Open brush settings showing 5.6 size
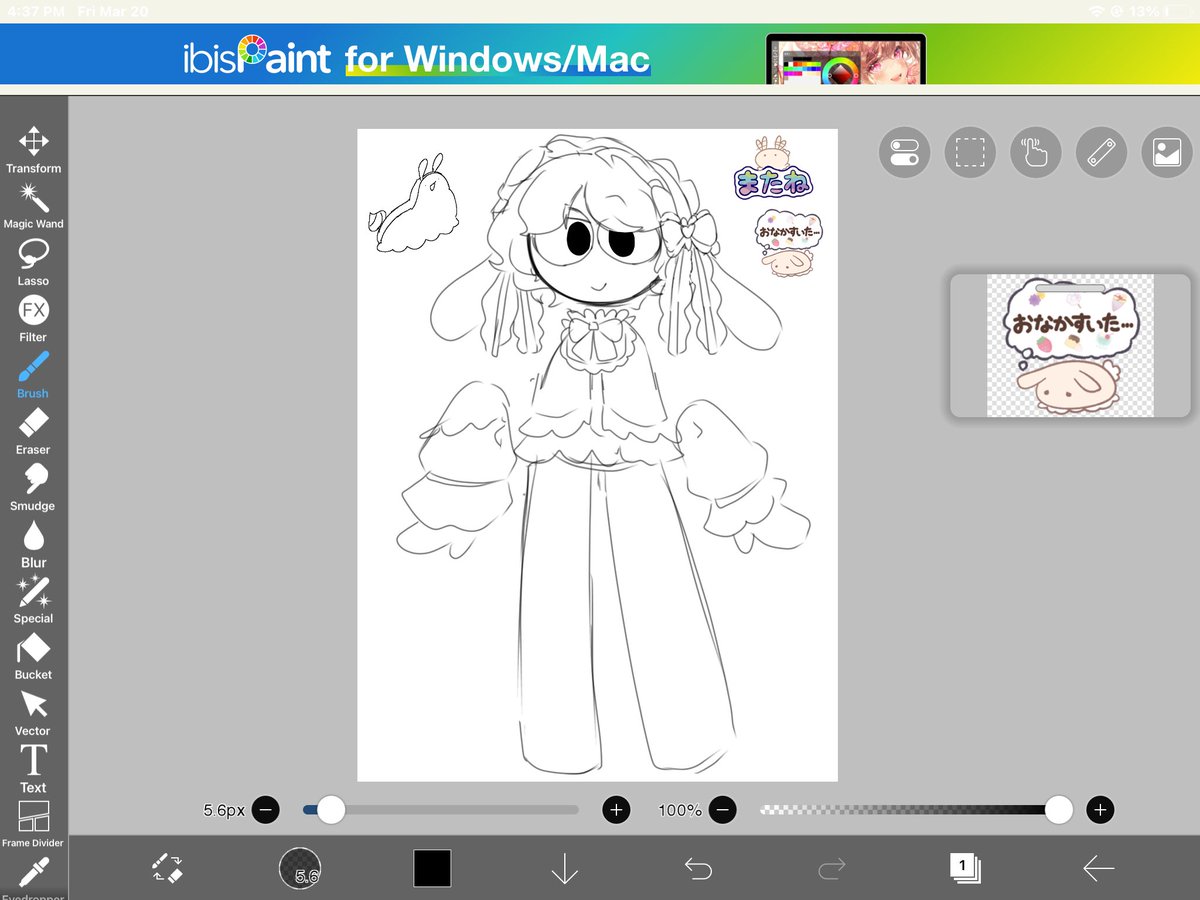The width and height of the screenshot is (1200, 900). point(300,868)
